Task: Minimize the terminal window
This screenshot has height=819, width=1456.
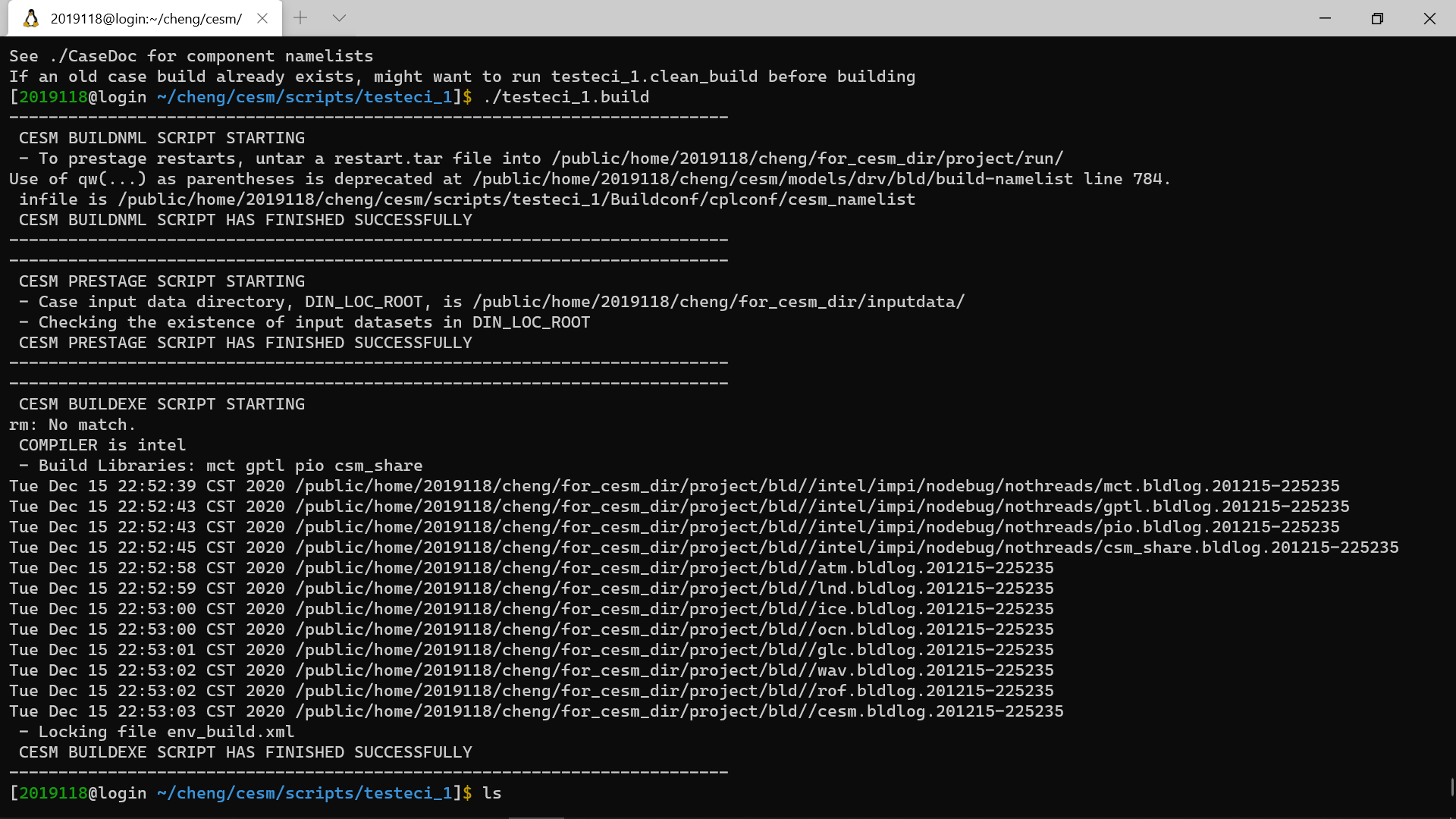Action: pos(1325,18)
